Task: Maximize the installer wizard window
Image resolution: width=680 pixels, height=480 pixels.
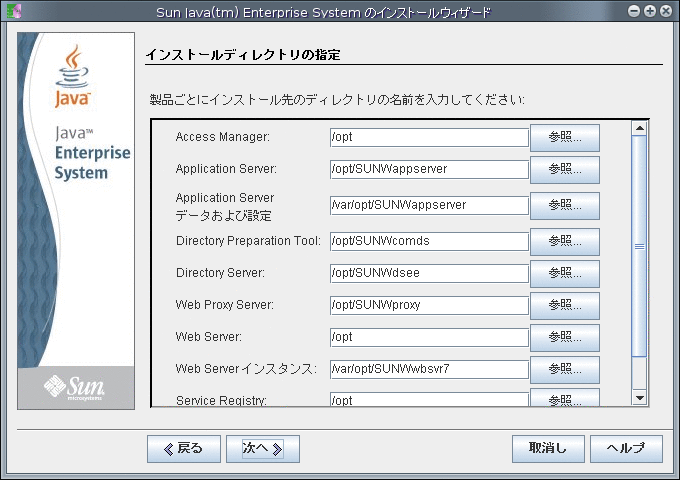Action: point(650,11)
